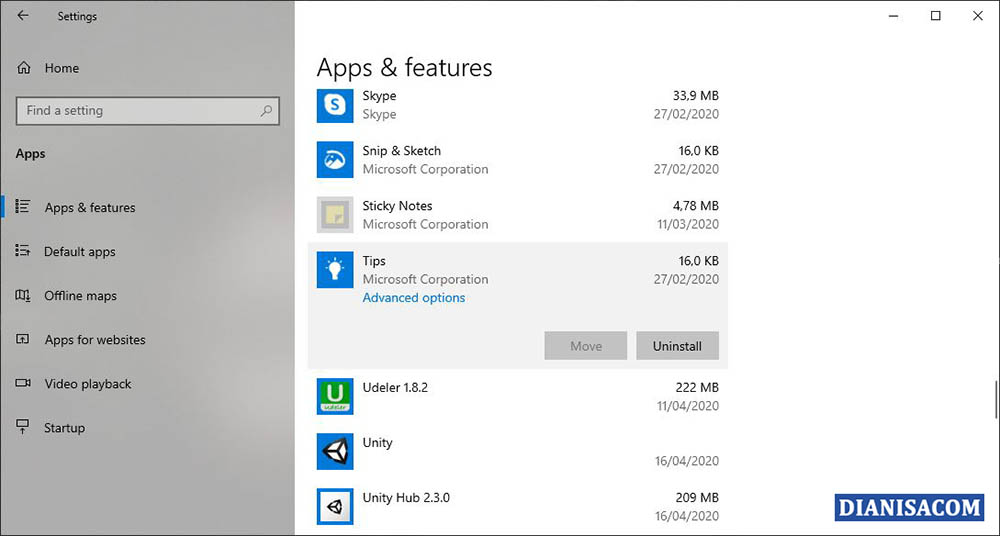Select the Snip & Sketch app icon
This screenshot has height=536, width=1000.
(335, 160)
